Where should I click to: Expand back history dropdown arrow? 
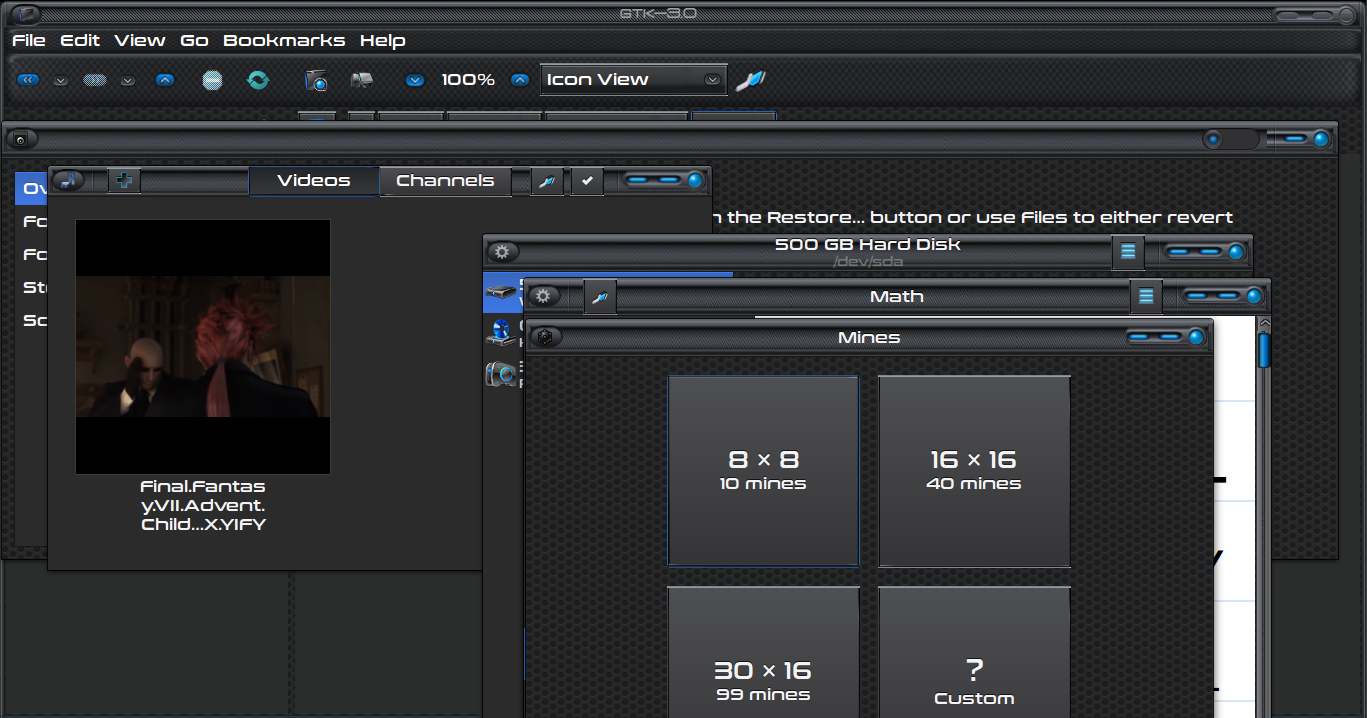(61, 81)
